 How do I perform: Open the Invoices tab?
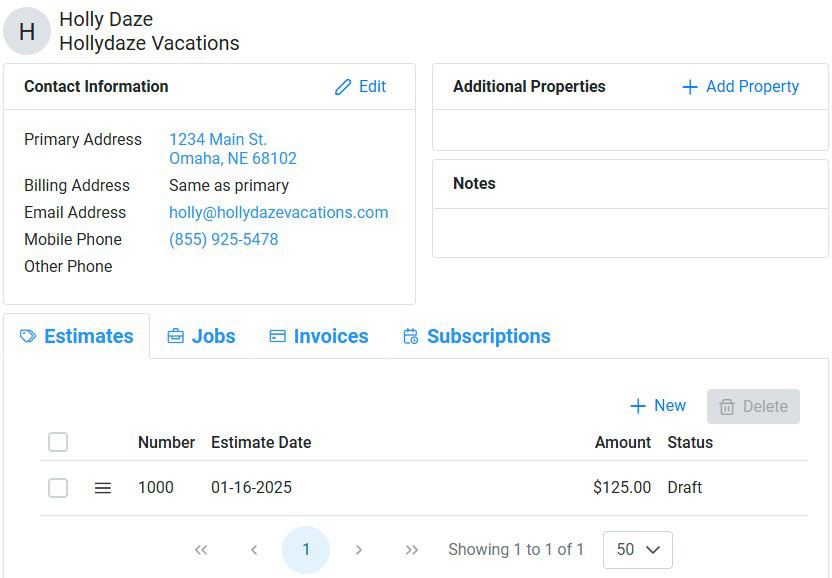[x=319, y=337]
